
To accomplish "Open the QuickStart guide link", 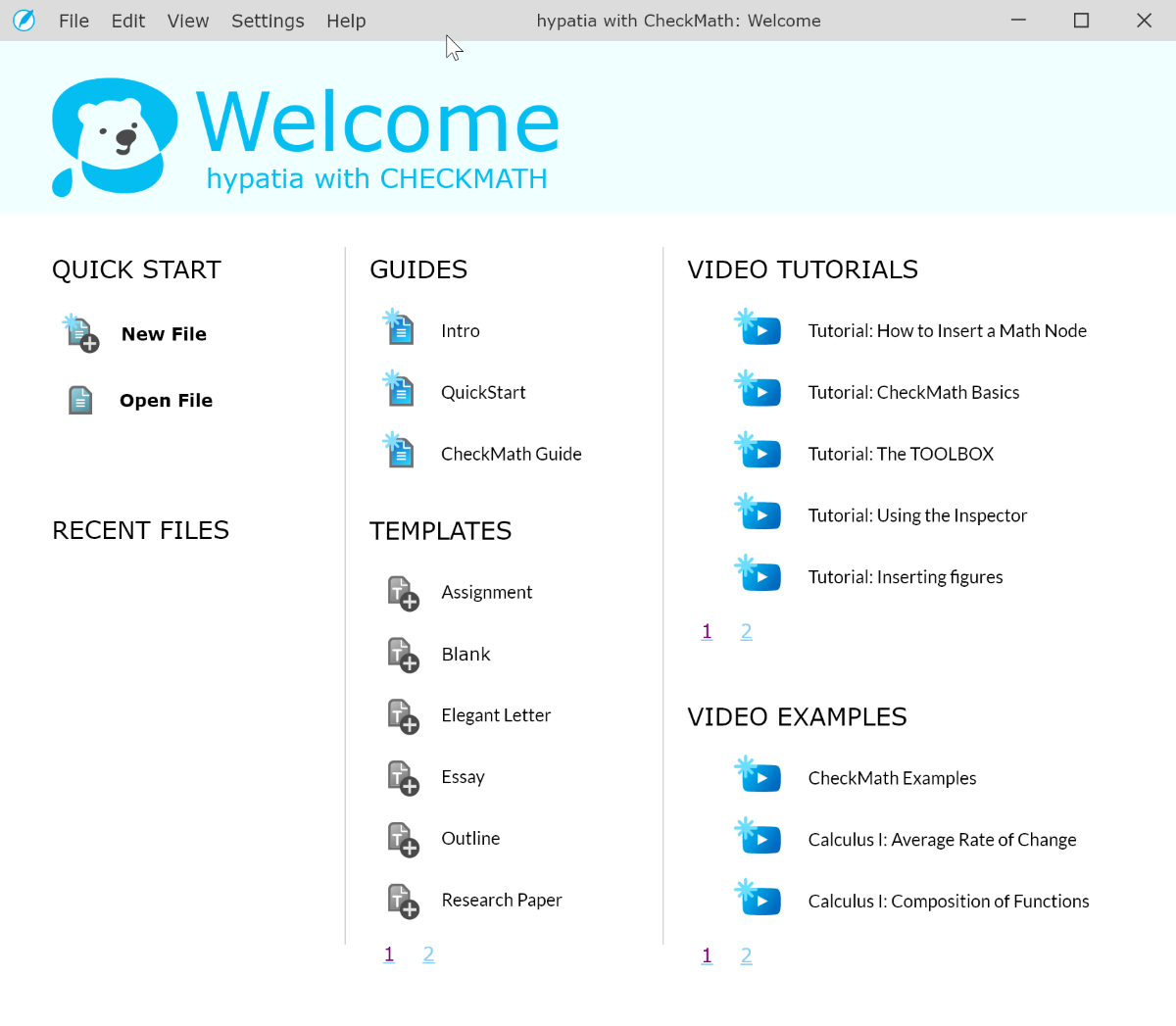I will [483, 393].
